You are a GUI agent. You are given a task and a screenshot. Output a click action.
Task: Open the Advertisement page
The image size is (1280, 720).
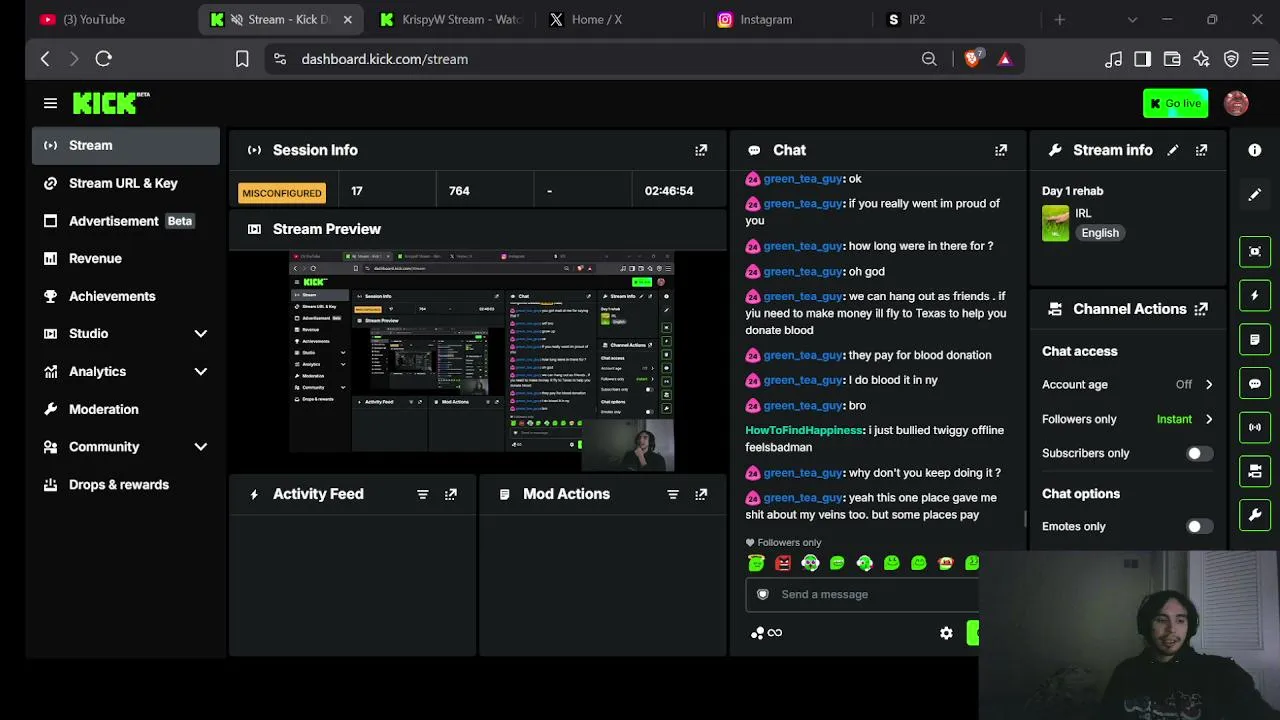(126, 221)
